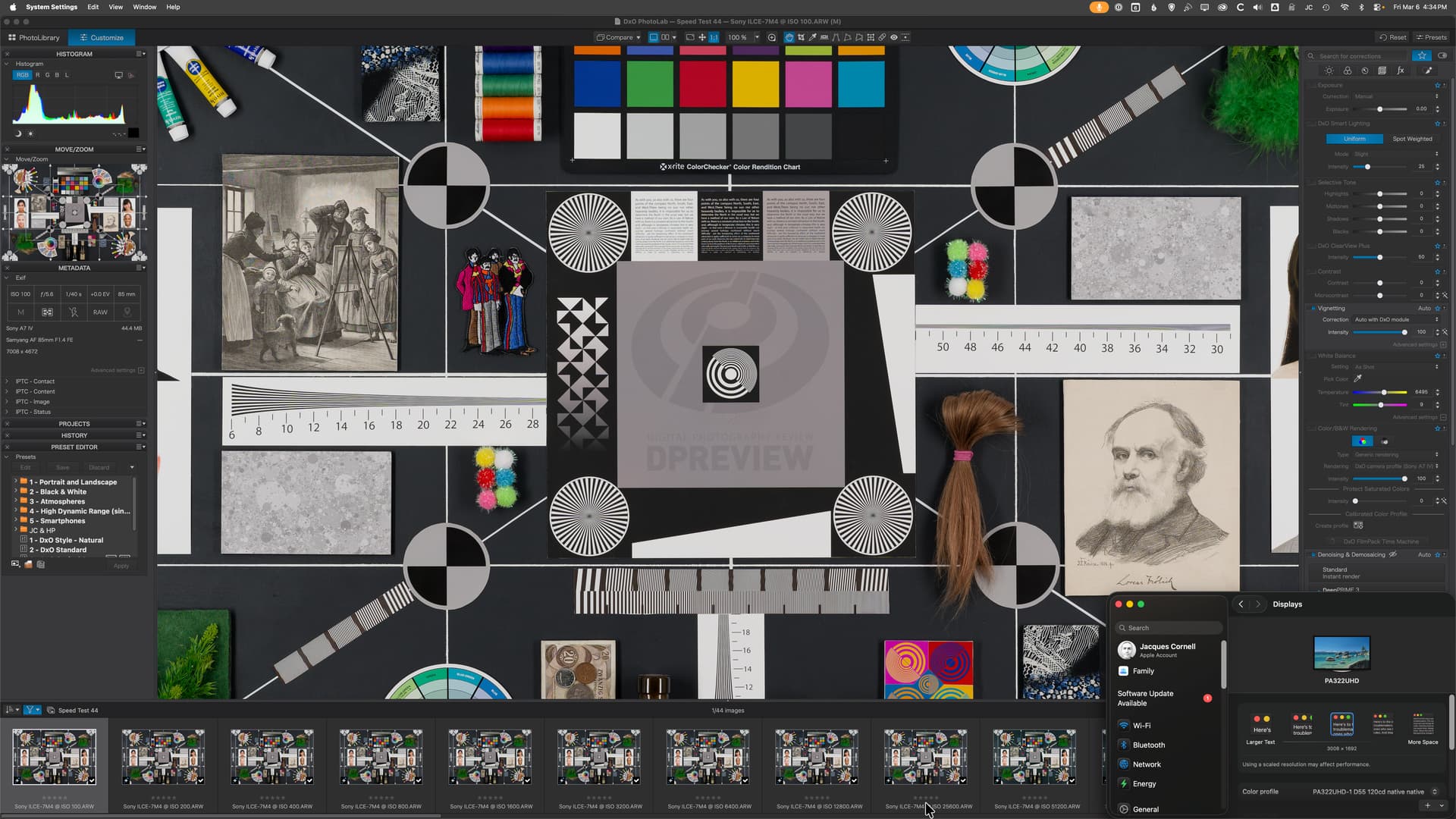Select the Horizon leveling tool
This screenshot has height=819, width=1456.
click(824, 37)
